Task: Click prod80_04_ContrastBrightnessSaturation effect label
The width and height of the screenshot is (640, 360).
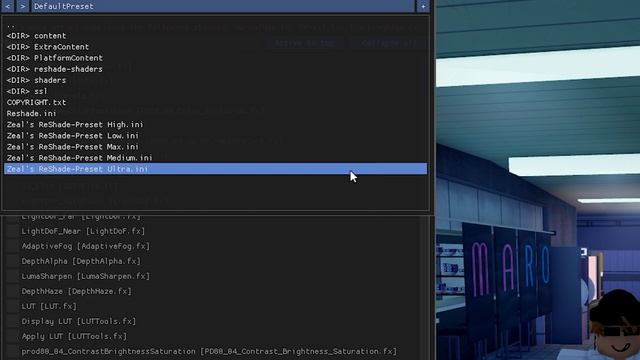Action: click(x=209, y=351)
